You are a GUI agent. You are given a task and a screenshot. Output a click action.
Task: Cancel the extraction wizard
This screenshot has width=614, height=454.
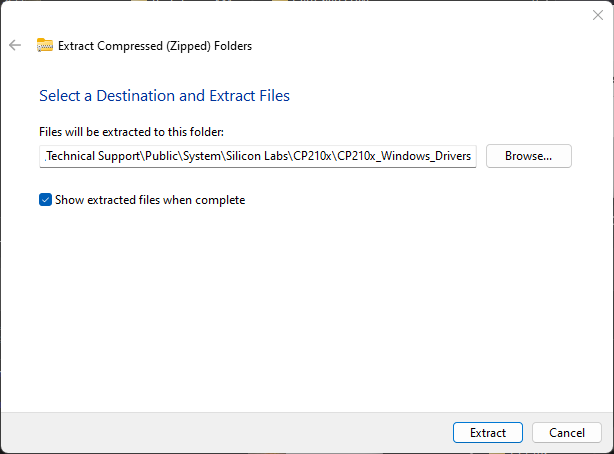pyautogui.click(x=567, y=432)
